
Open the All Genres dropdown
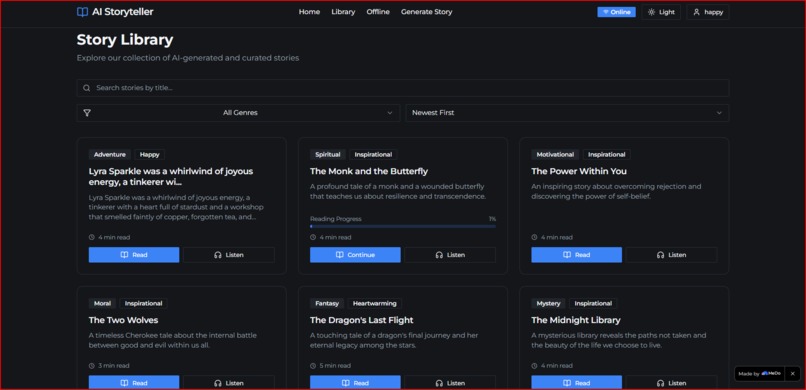[x=239, y=113]
